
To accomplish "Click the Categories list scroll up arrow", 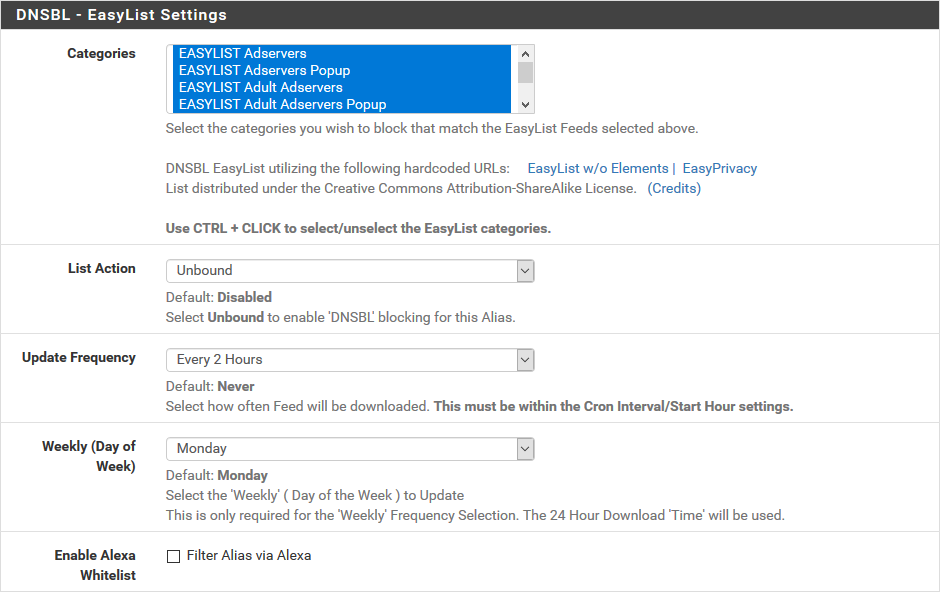I will pos(525,53).
